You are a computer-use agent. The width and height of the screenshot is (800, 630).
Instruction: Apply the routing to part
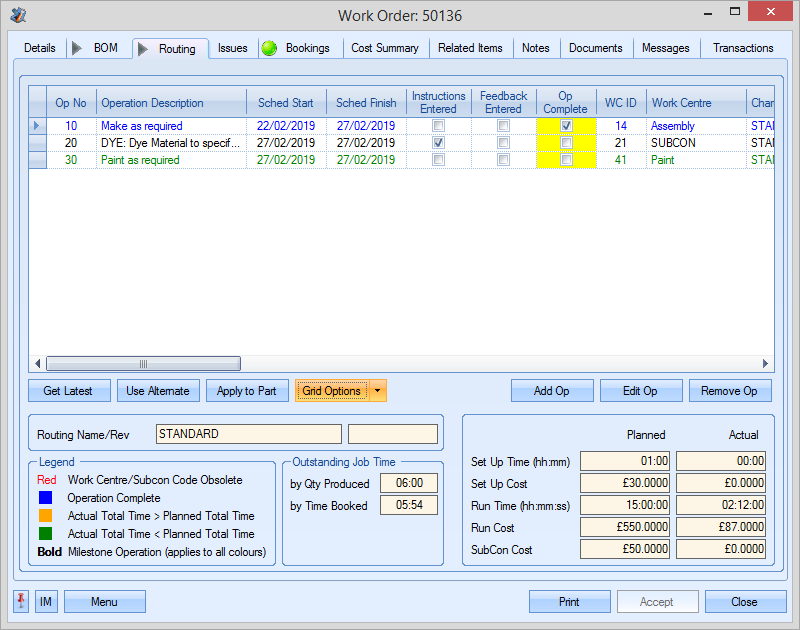click(x=247, y=391)
